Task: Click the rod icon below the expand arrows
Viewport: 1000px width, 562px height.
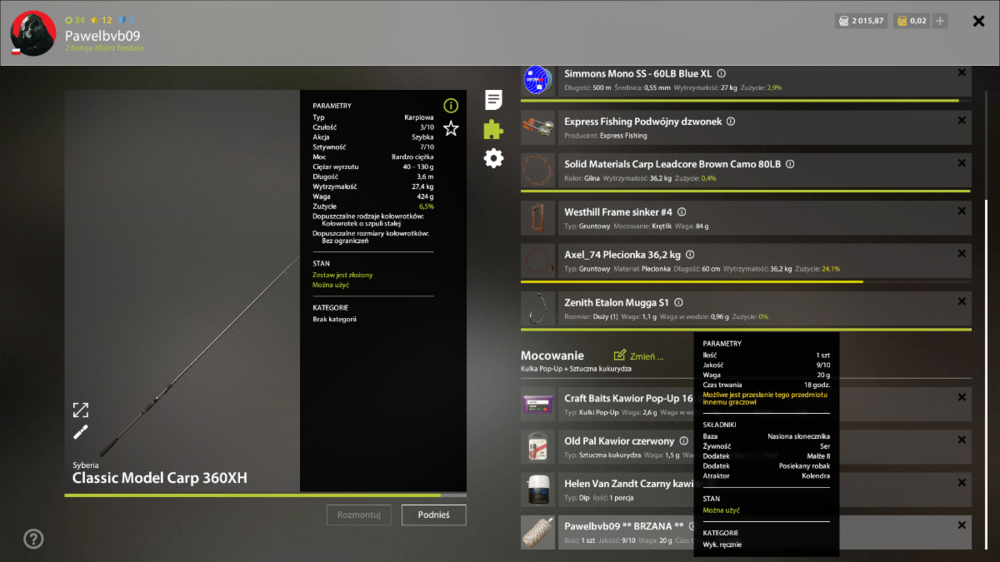Action: tap(80, 432)
